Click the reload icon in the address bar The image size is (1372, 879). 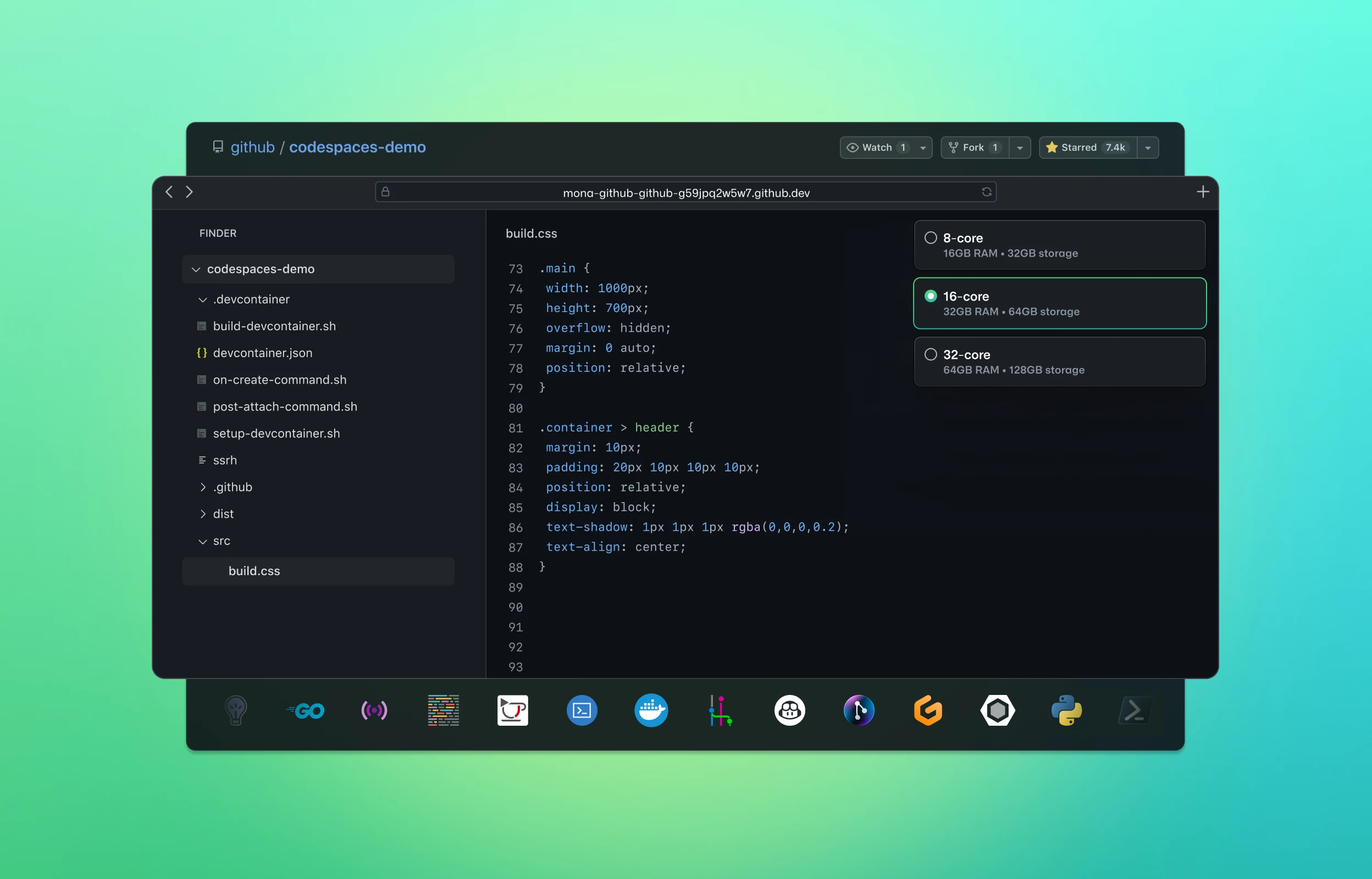click(986, 192)
